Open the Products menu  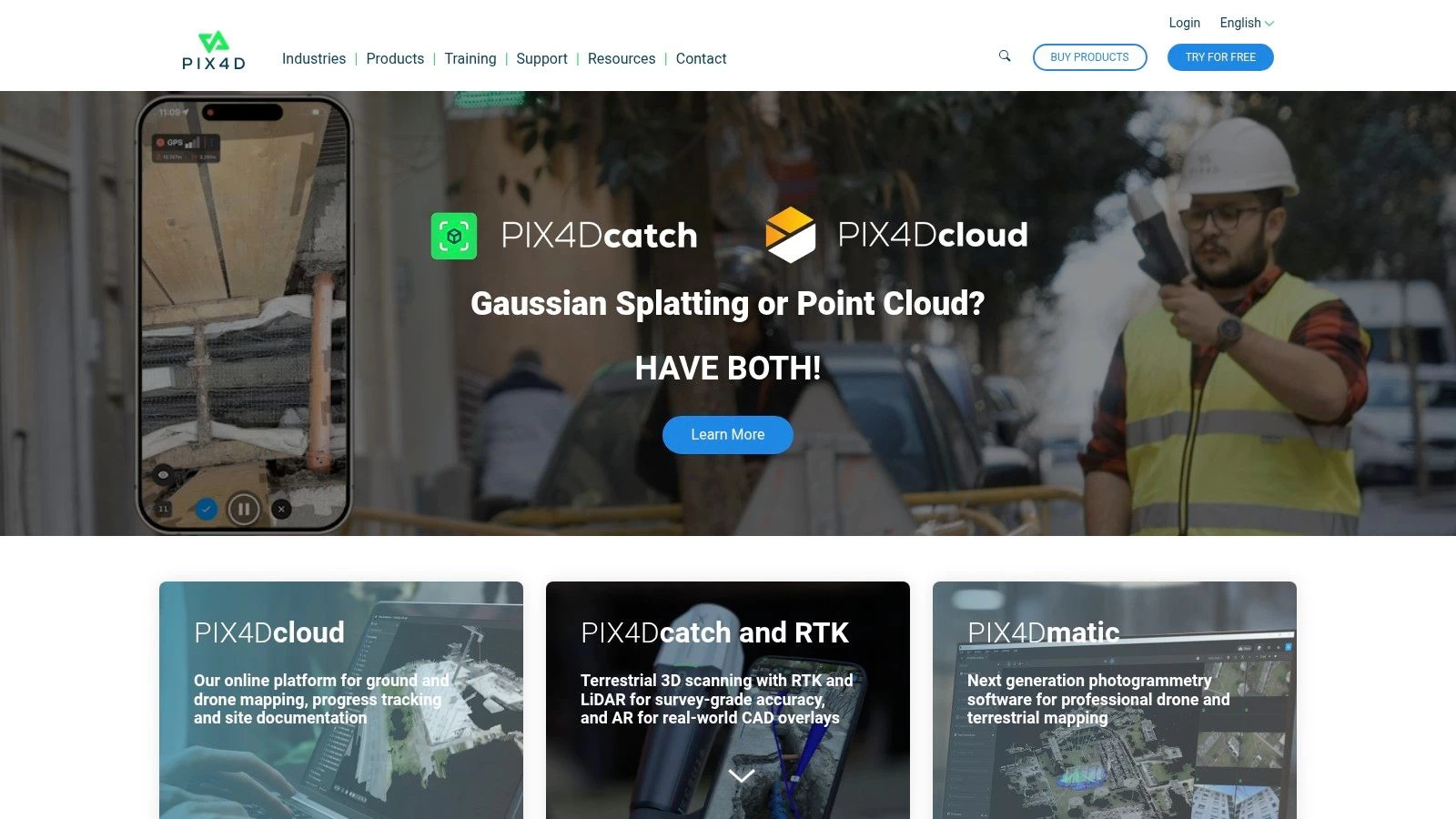point(395,58)
